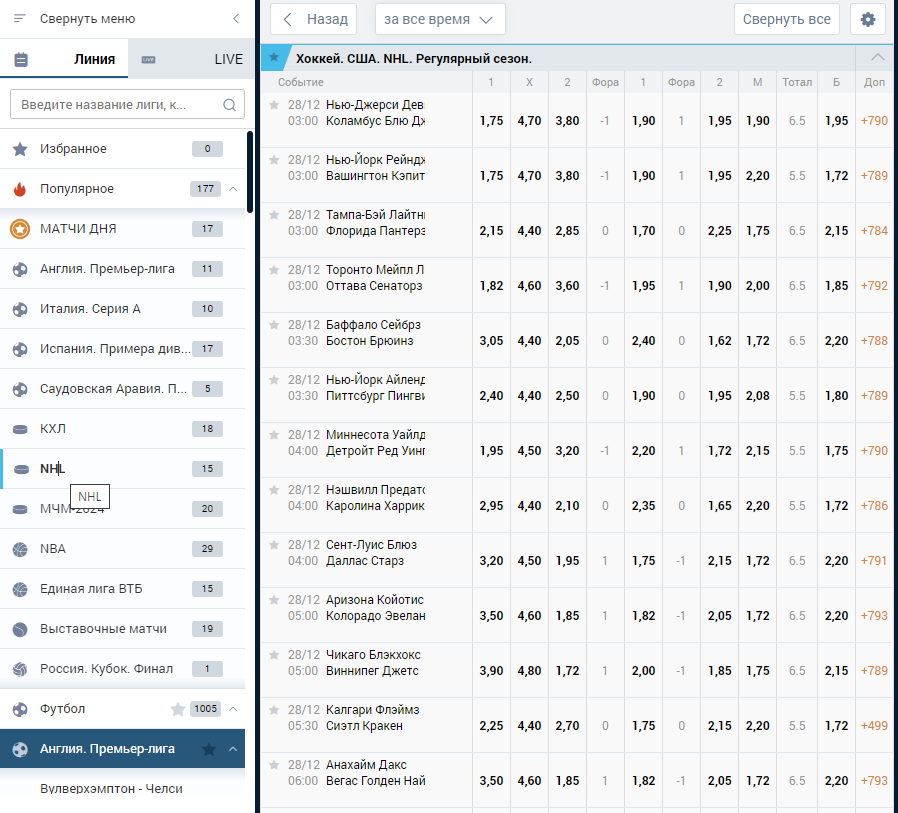Expand +499 extra markets for Калгари match

(874, 725)
